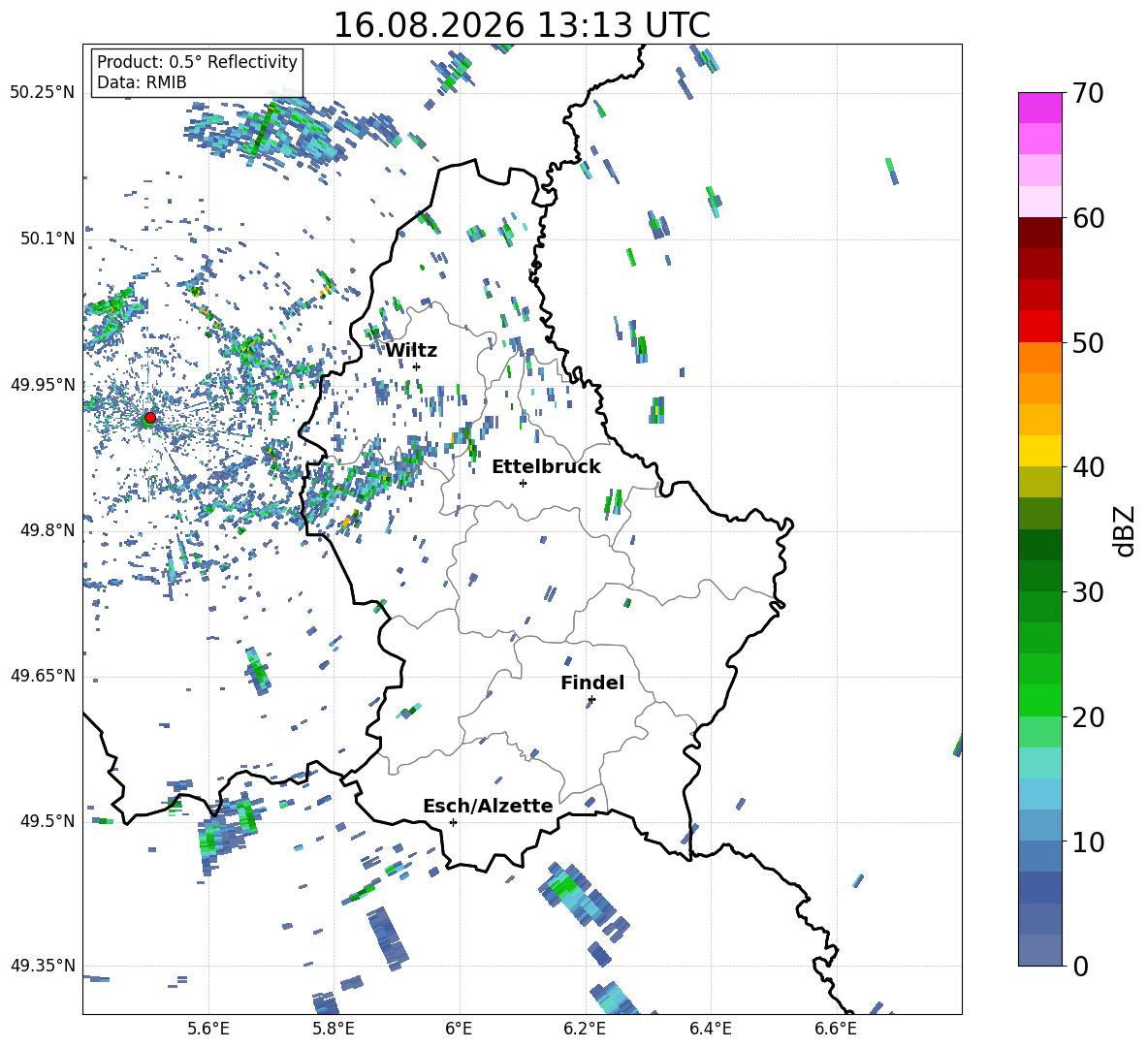Click the Wiltz station cross marker

tap(417, 366)
